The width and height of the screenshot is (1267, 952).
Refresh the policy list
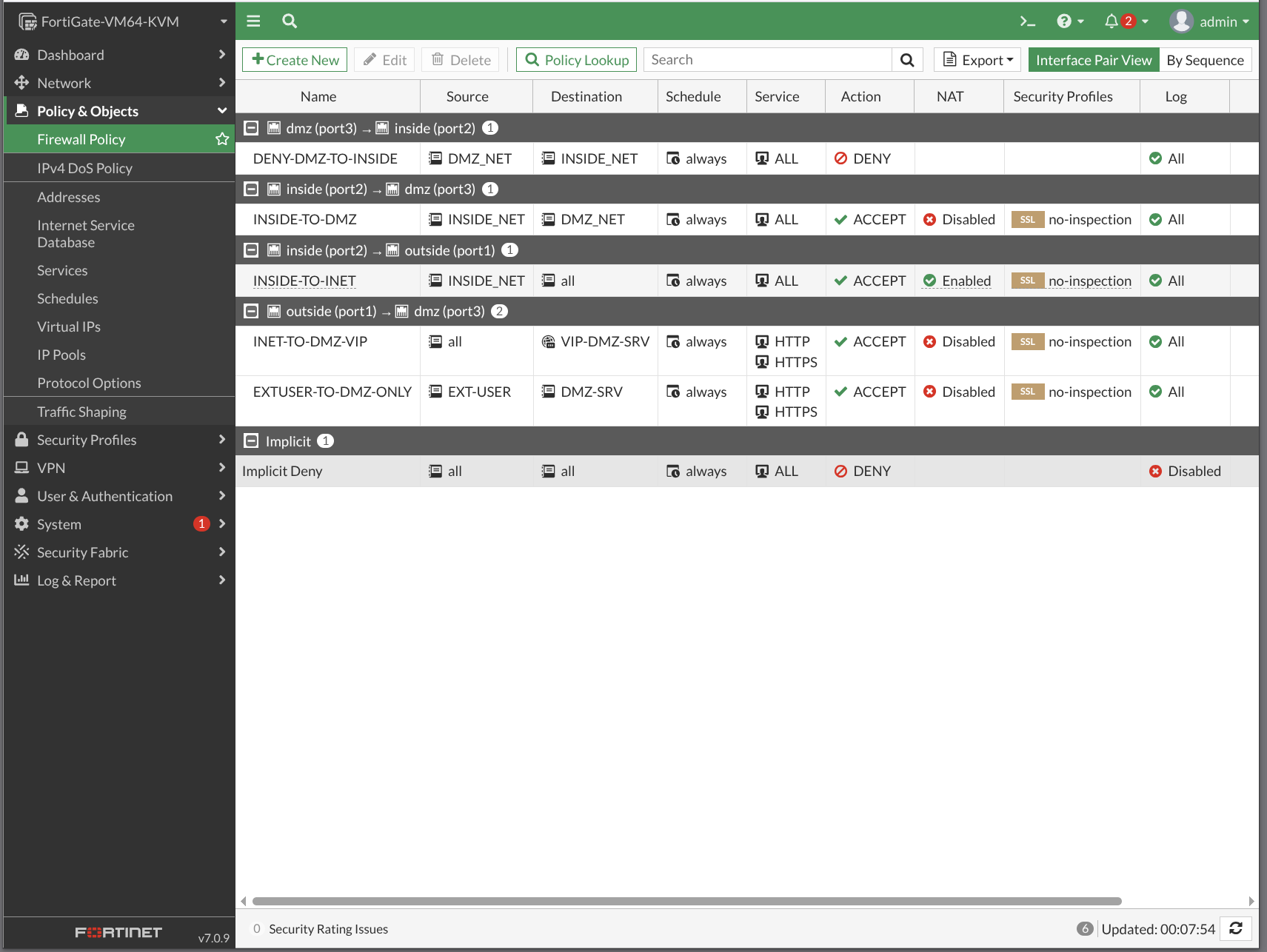[x=1236, y=928]
